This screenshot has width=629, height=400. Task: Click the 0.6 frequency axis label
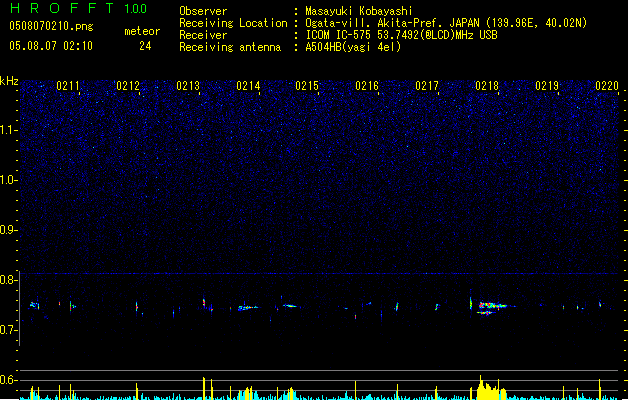(8, 380)
